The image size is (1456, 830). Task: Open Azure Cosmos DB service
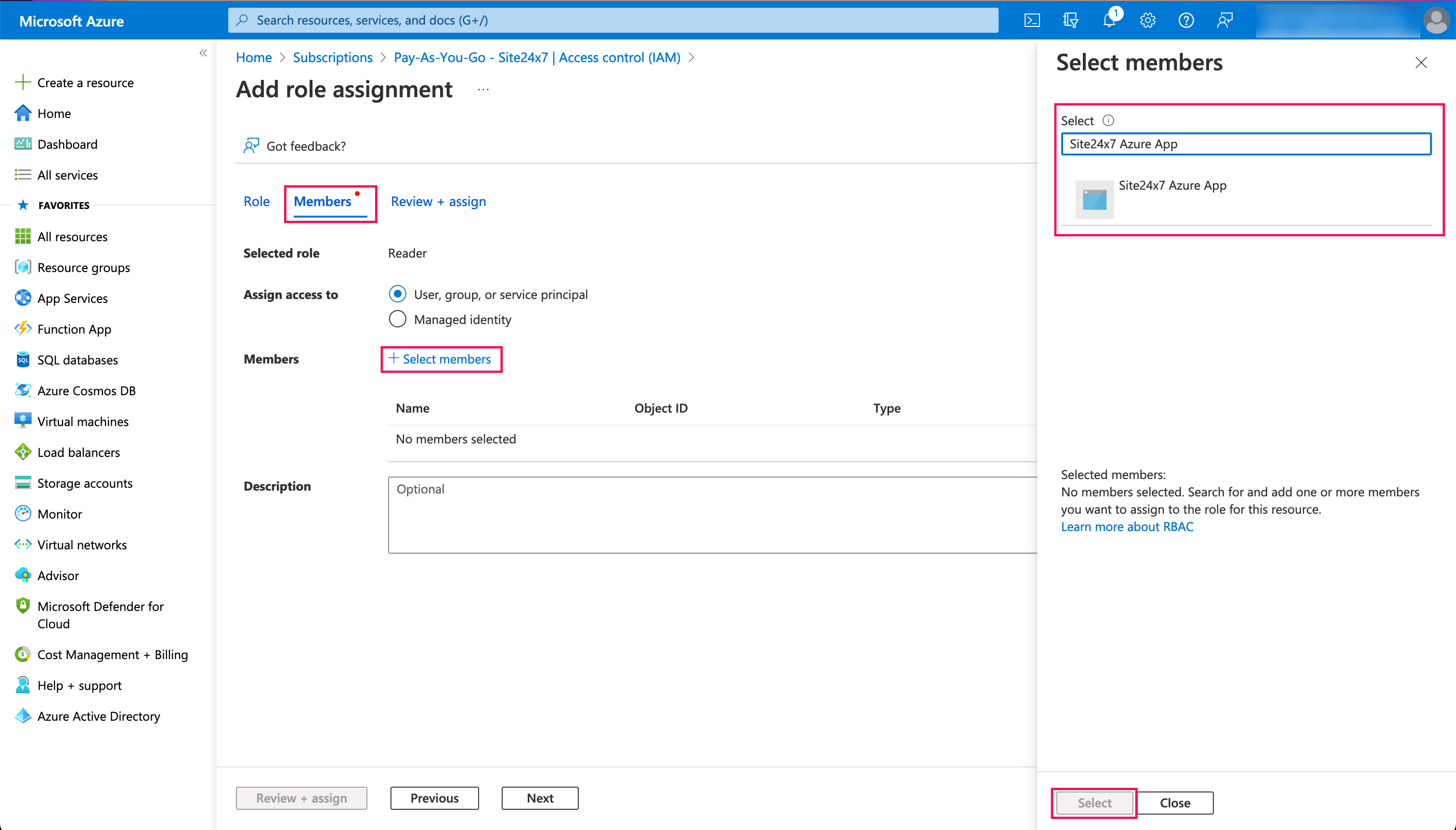point(86,390)
